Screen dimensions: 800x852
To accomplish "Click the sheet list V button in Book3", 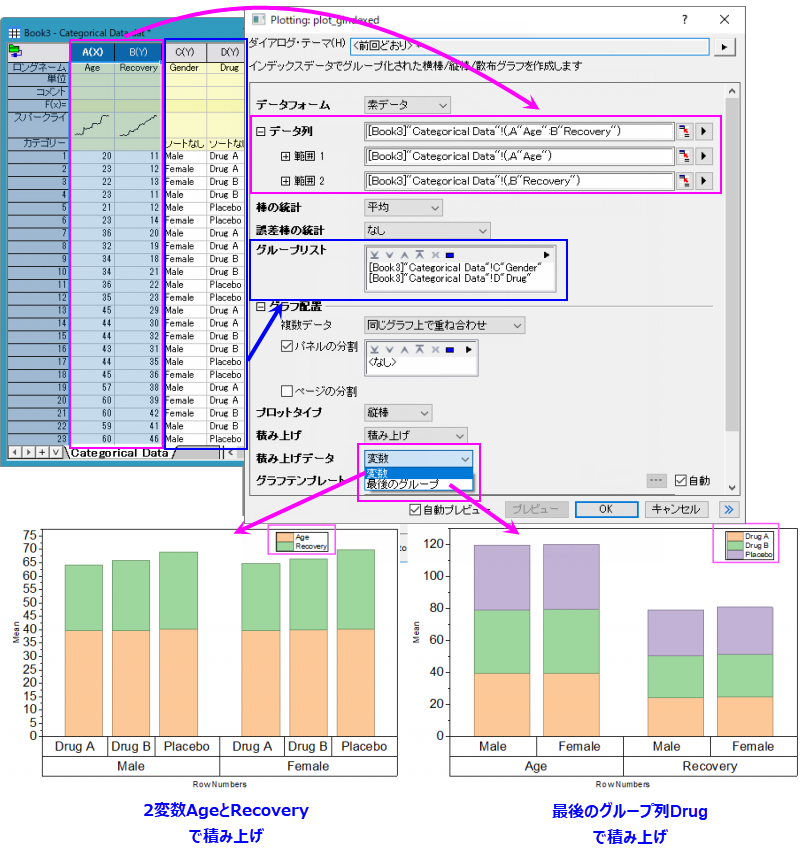I will click(55, 452).
